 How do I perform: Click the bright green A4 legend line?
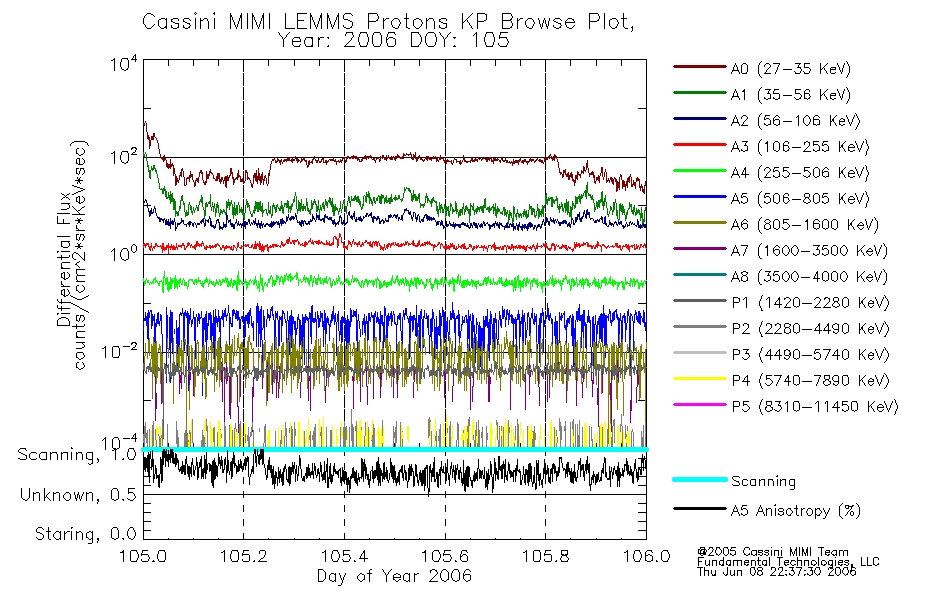click(x=700, y=171)
